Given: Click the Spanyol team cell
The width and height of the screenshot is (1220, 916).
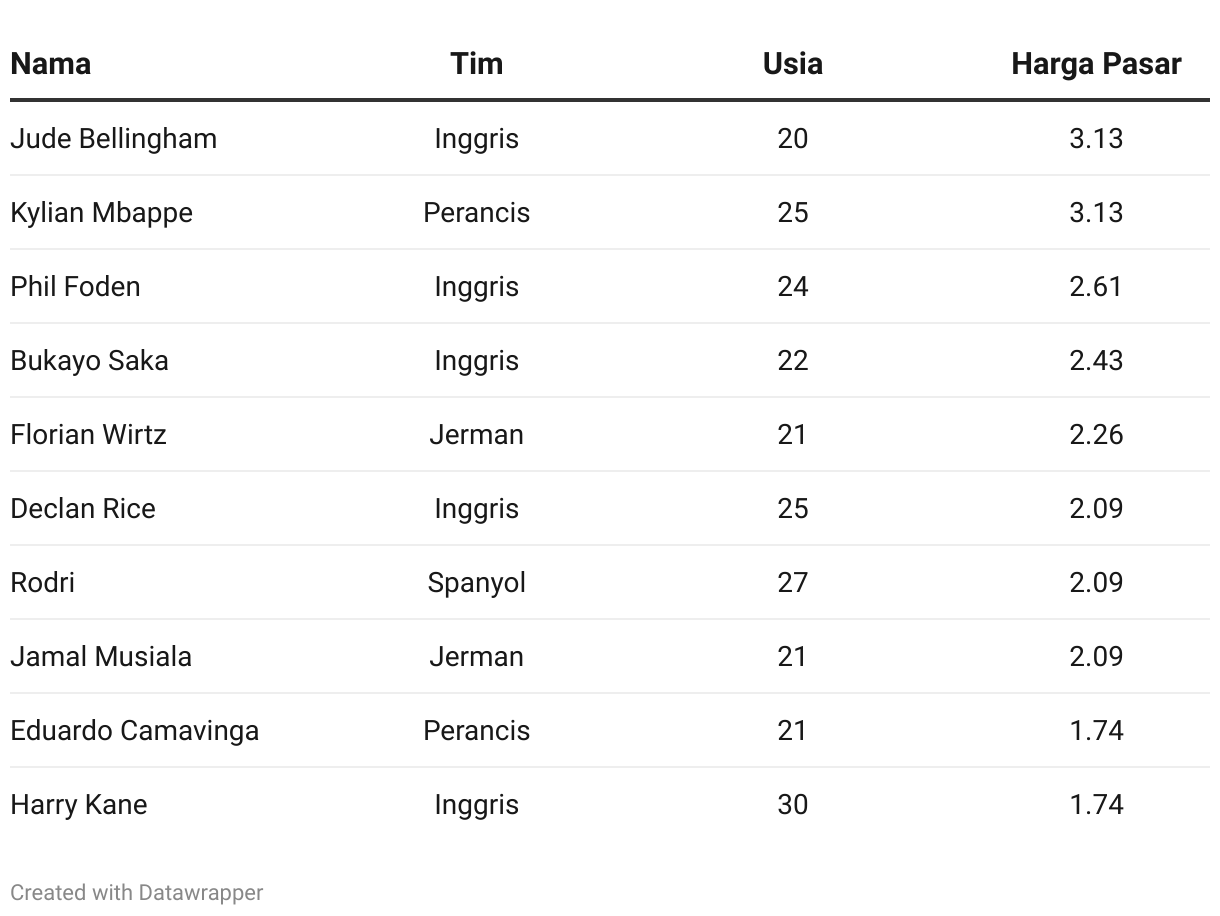Looking at the screenshot, I should [476, 582].
